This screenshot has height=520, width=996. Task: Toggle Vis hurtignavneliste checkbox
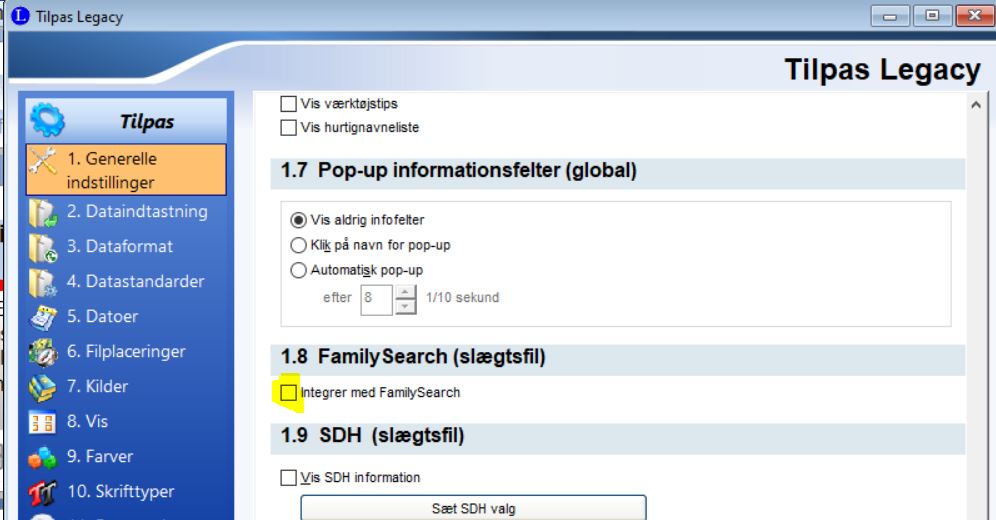(x=288, y=128)
